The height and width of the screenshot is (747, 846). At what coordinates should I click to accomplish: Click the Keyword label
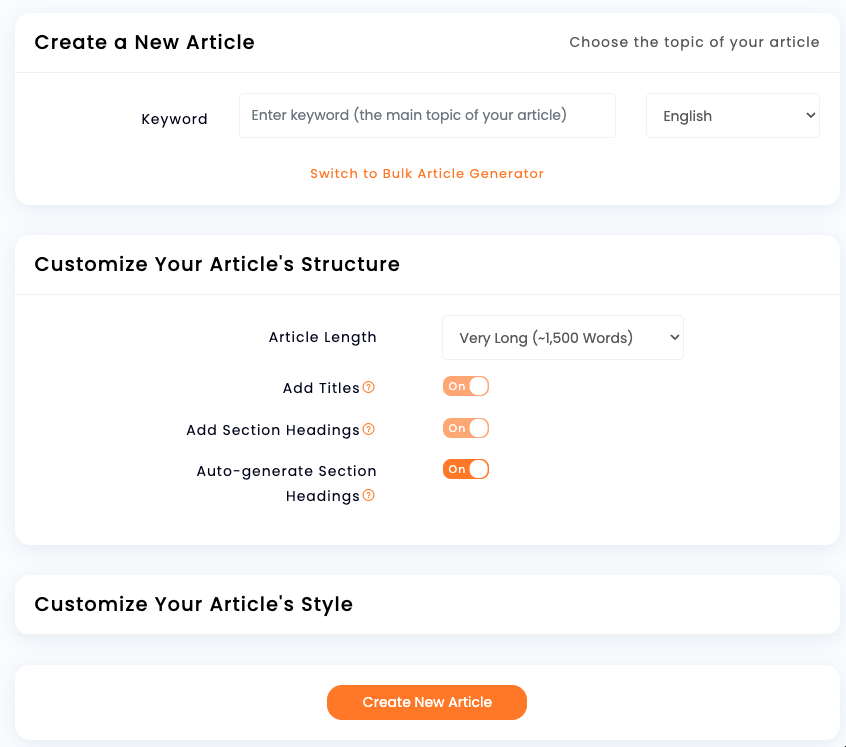[x=174, y=119]
